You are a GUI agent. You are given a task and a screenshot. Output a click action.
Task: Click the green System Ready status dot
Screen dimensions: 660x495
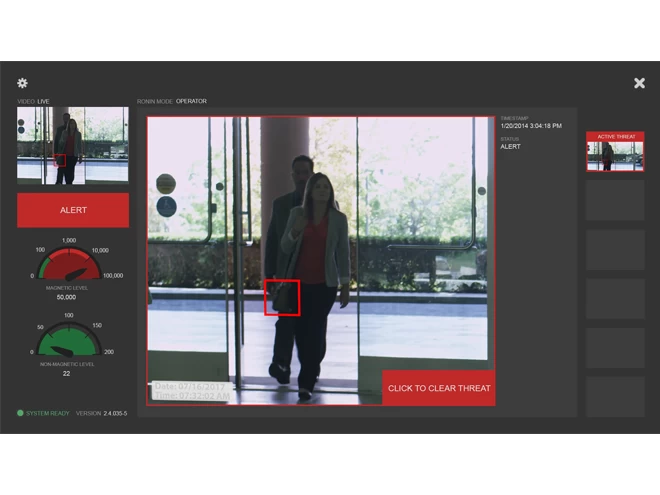(x=20, y=412)
